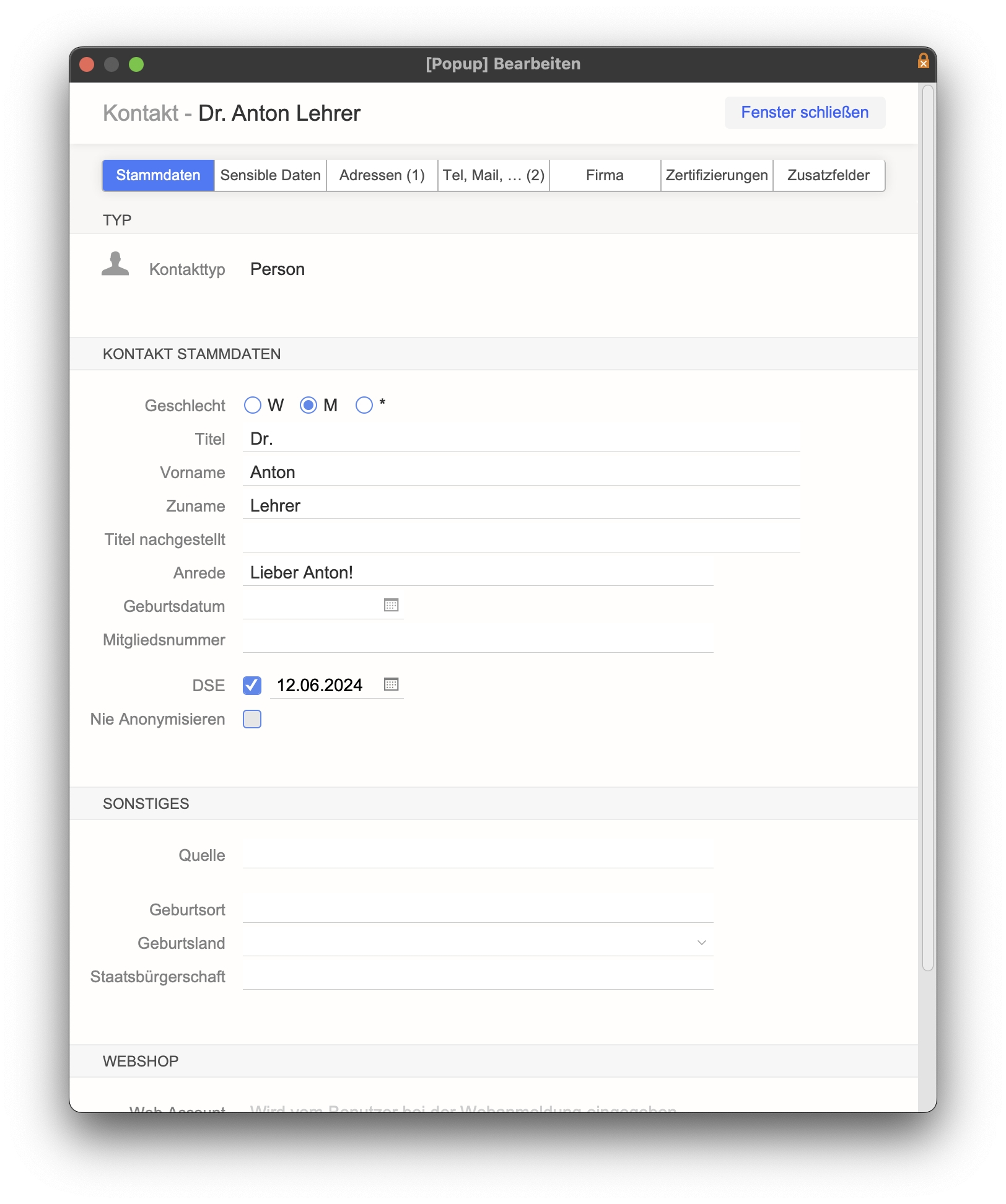Open the Adressen (1) tab
Screen dimensions: 1006x1204
[382, 175]
